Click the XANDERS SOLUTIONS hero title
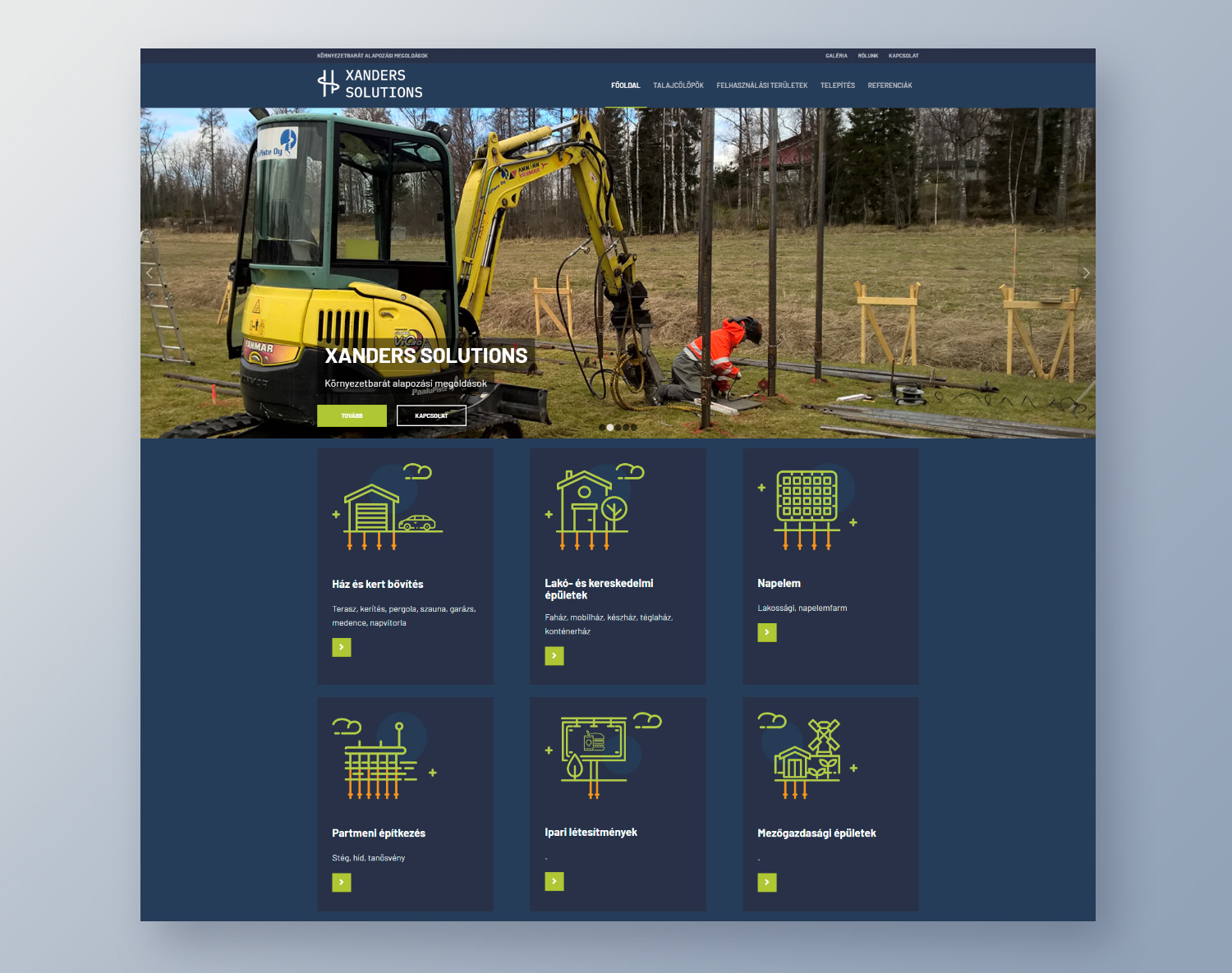This screenshot has height=973, width=1232. (x=426, y=356)
